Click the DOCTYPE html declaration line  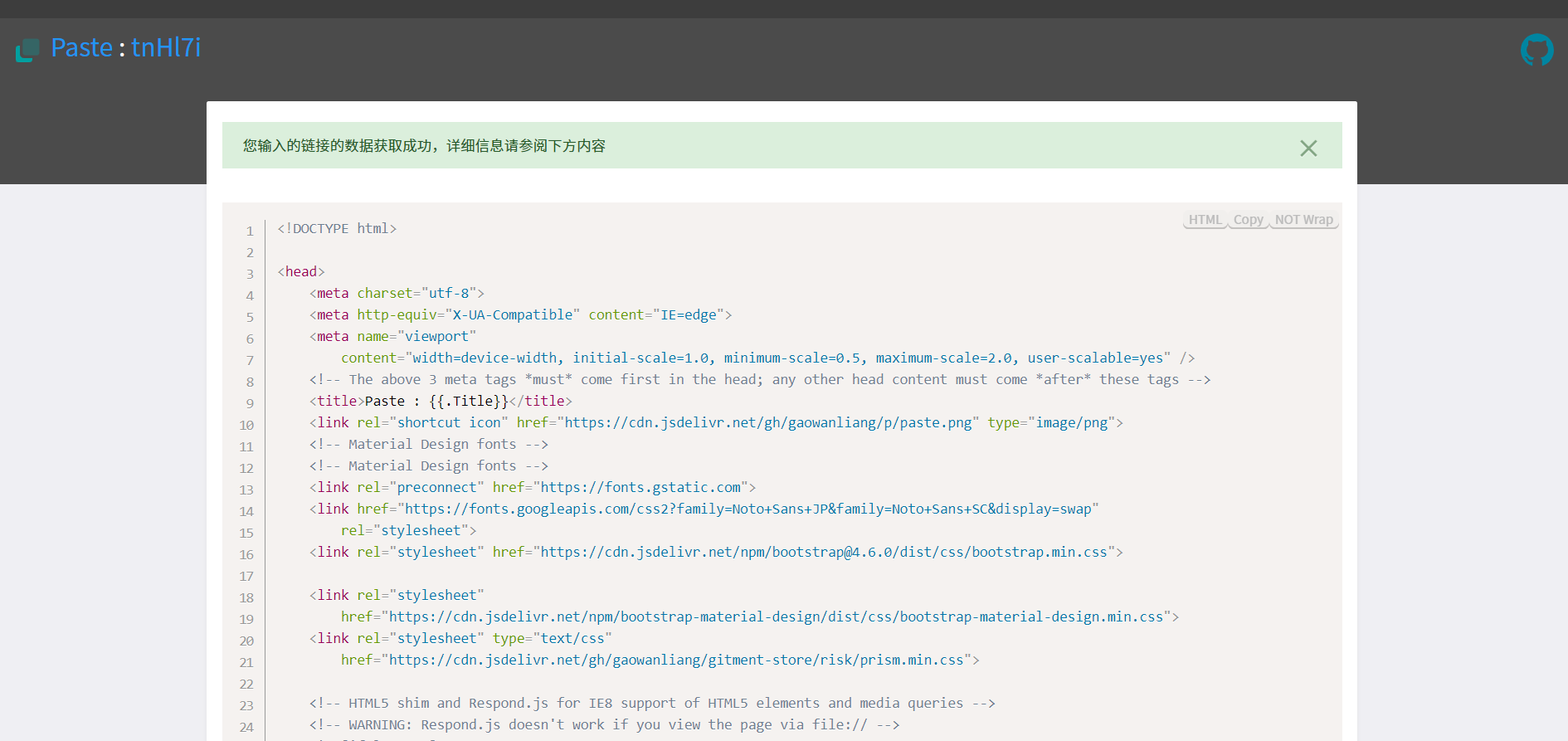coord(337,228)
